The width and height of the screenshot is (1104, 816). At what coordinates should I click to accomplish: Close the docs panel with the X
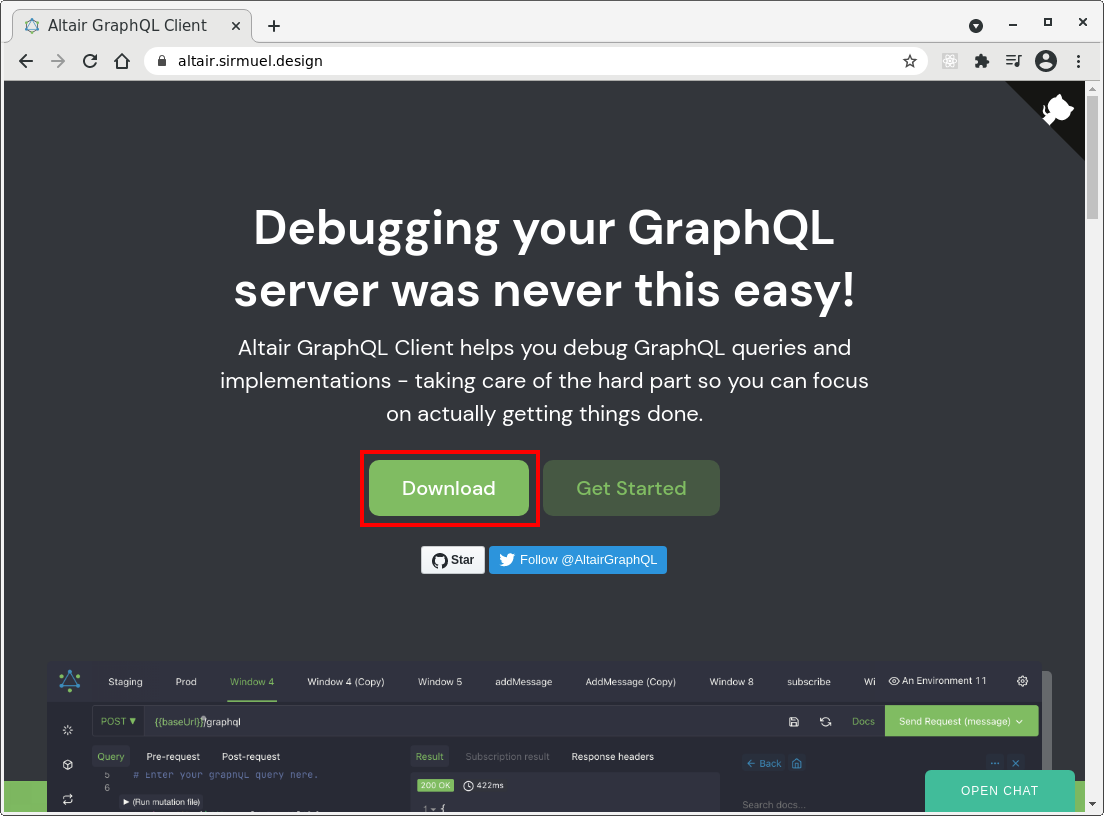(1015, 763)
